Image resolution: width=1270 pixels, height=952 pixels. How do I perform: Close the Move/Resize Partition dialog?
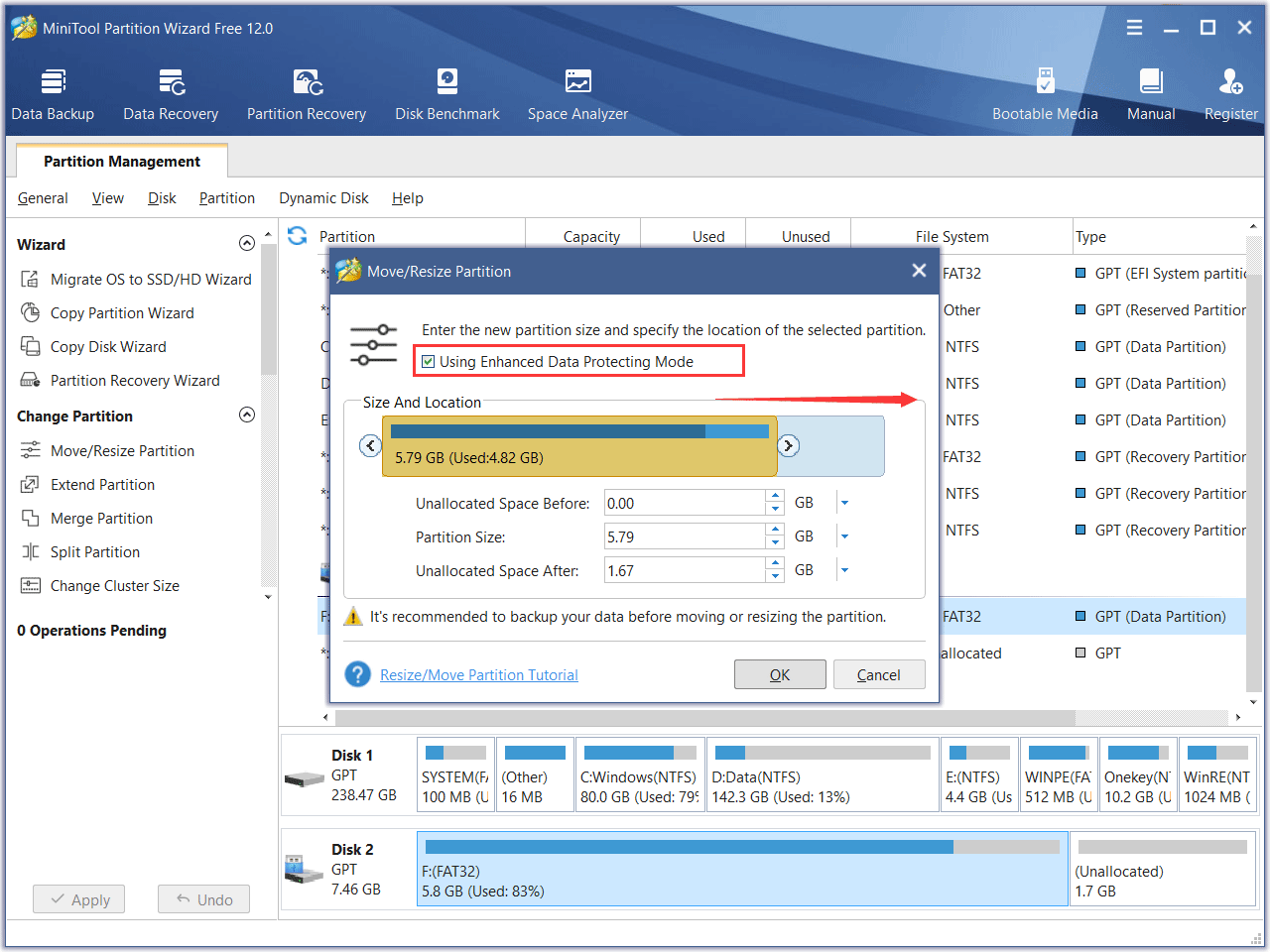(919, 271)
